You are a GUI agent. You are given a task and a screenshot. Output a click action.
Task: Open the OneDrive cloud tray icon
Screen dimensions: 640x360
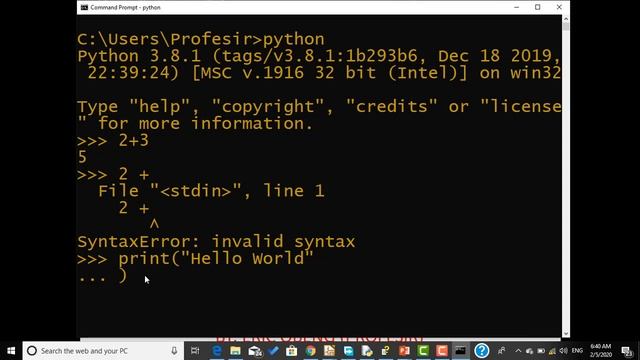529,351
